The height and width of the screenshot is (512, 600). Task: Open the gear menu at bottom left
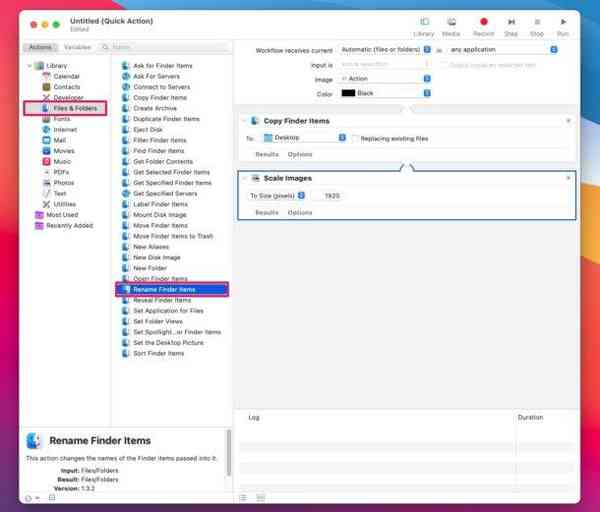(32, 498)
